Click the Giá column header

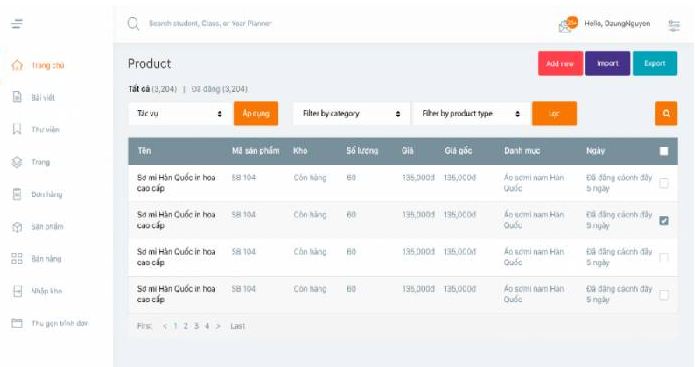click(408, 151)
